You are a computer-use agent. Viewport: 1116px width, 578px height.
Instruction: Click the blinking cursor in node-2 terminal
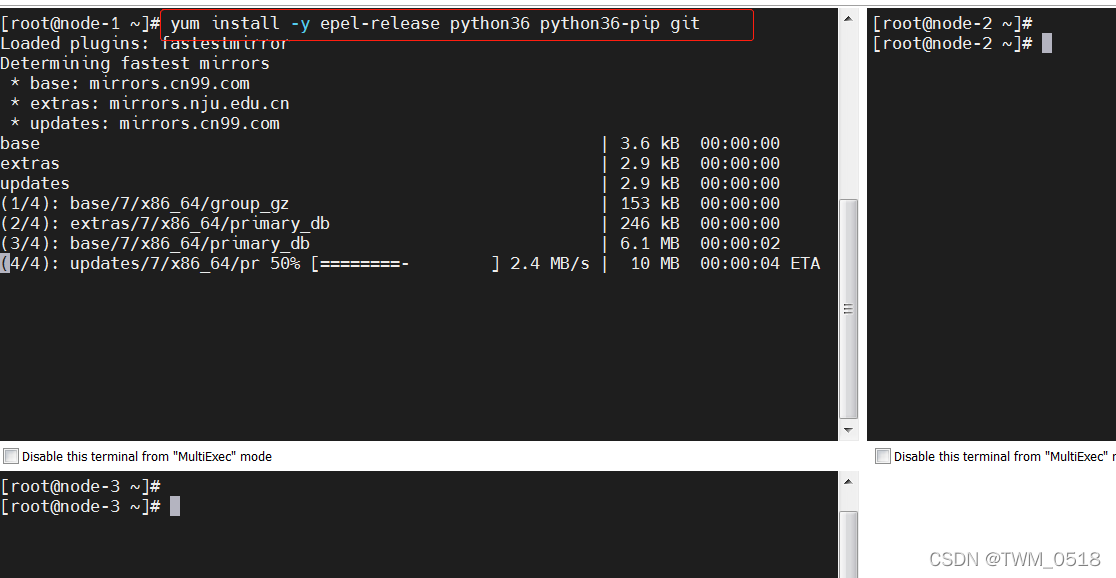1047,43
